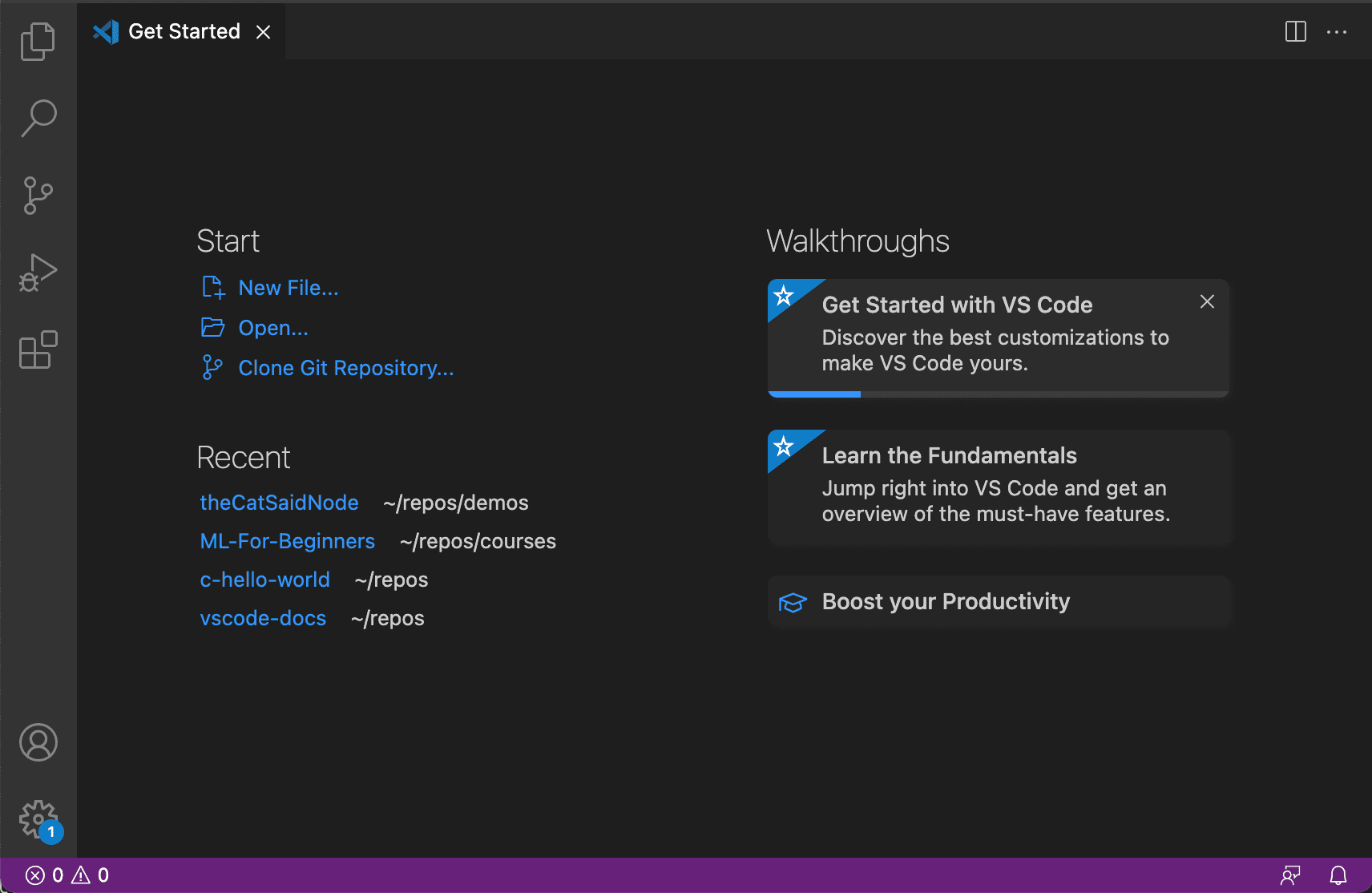
Task: Open the More Actions ellipsis menu
Action: coord(1337,31)
